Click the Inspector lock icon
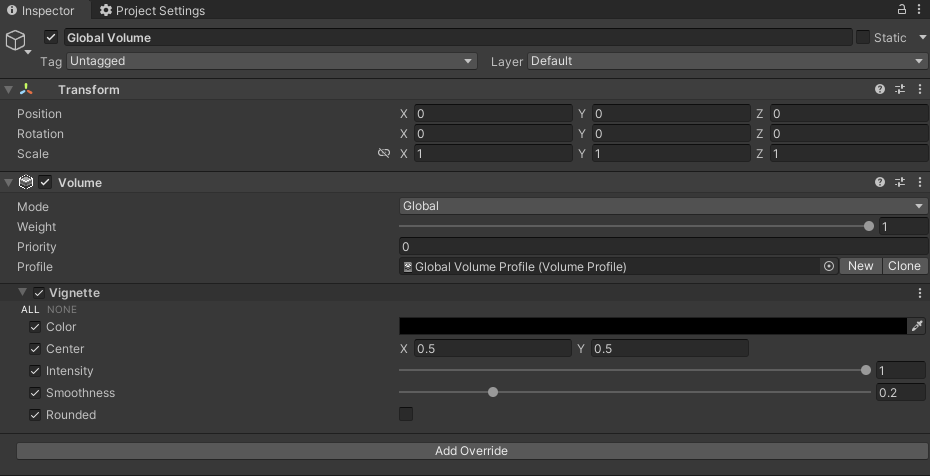The image size is (930, 476). [x=902, y=10]
